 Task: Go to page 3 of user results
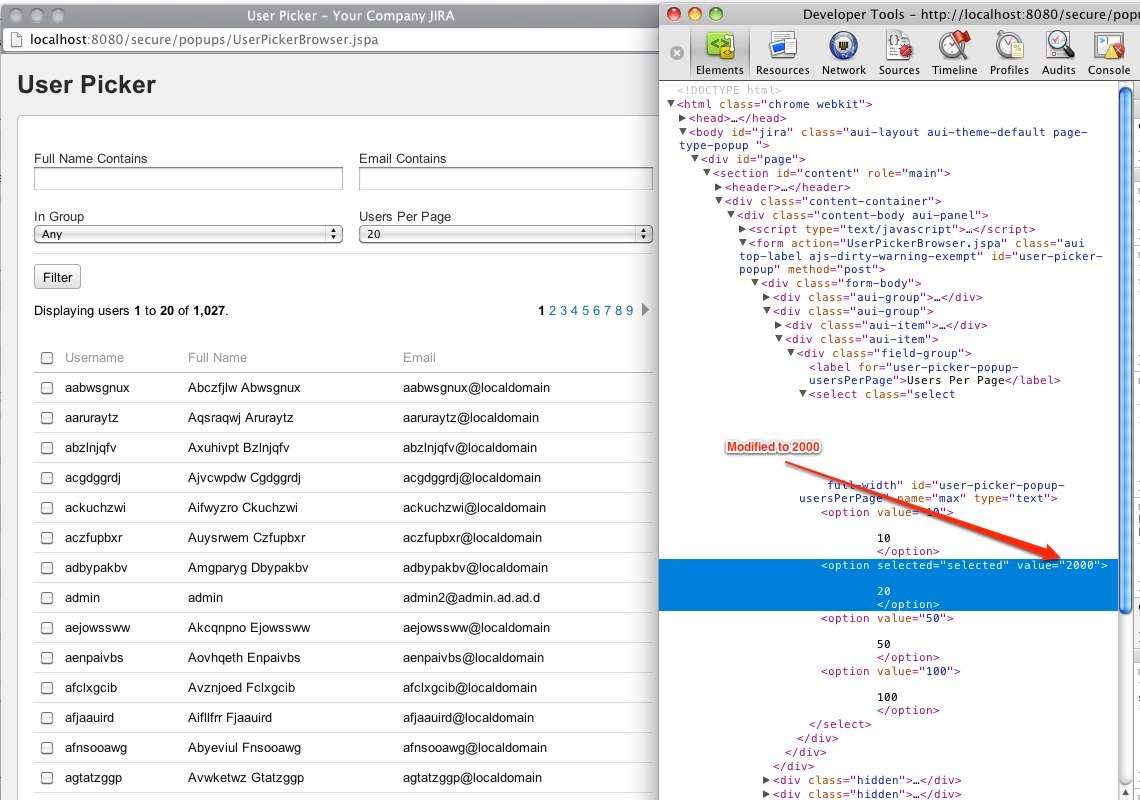pos(563,311)
